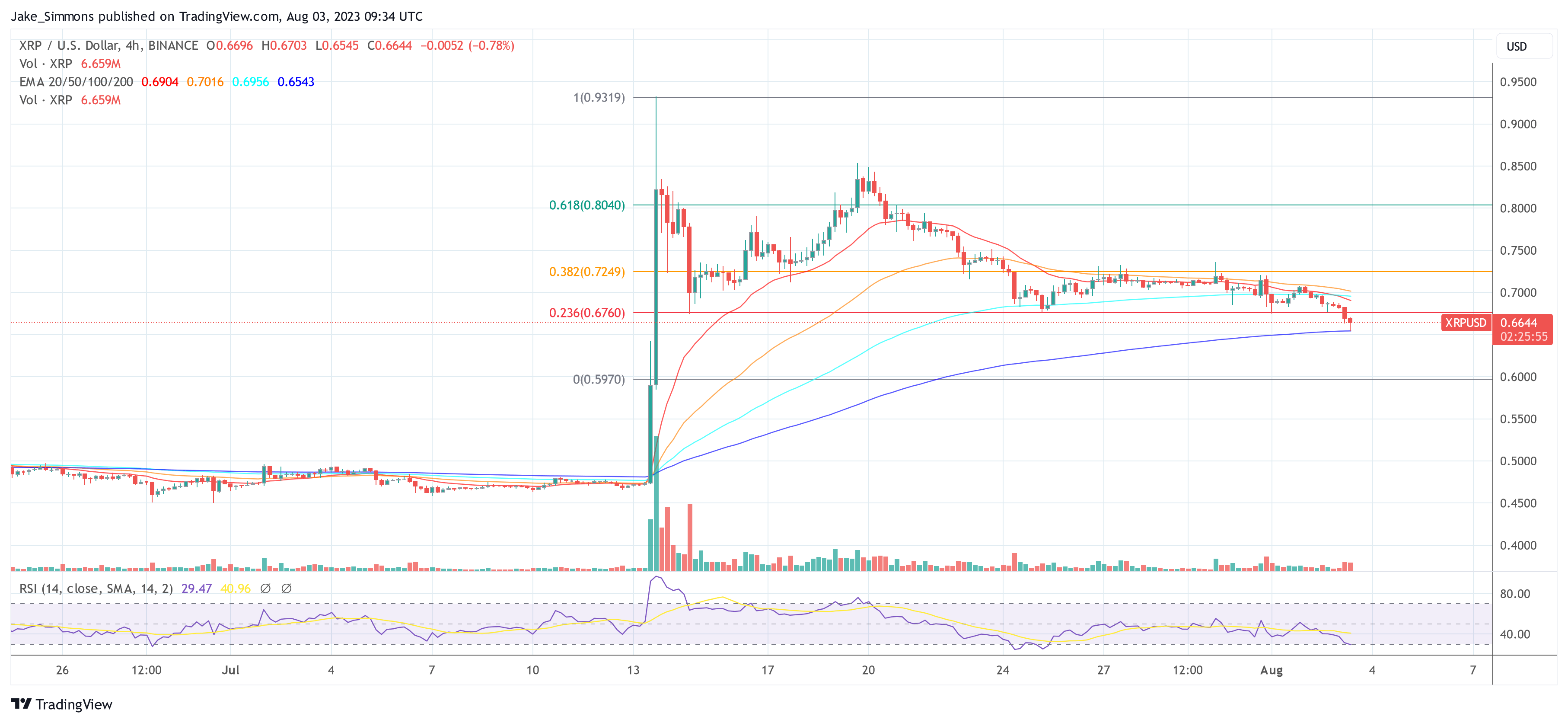Click the EMA 200 value 0.6543

click(296, 82)
